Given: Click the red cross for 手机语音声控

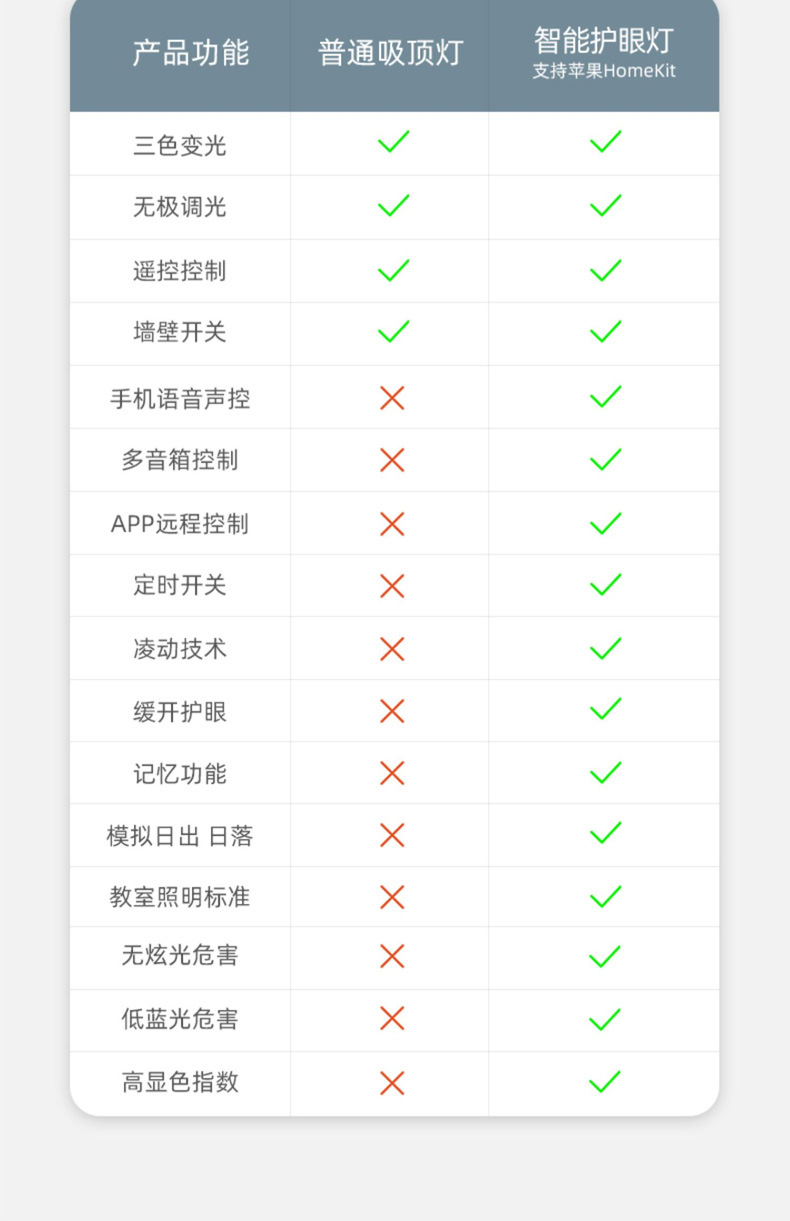Looking at the screenshot, I should (x=392, y=398).
